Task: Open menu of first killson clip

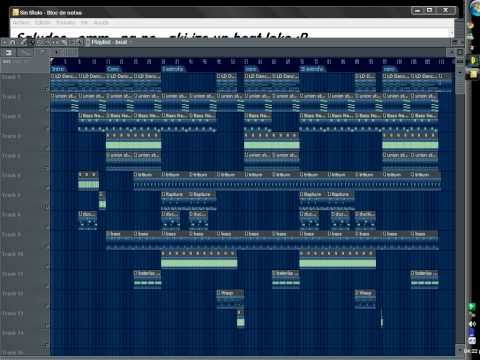Action: (x=136, y=175)
